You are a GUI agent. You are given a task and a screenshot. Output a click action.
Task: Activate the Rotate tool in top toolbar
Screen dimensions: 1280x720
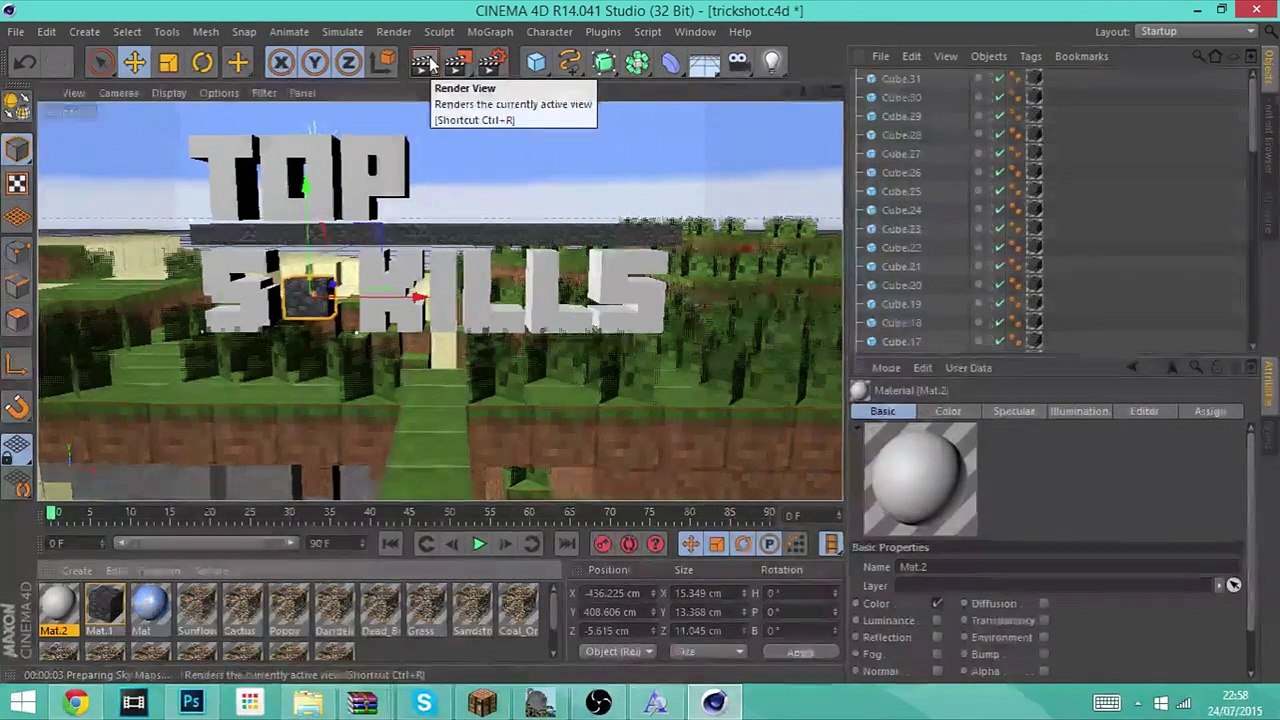202,63
